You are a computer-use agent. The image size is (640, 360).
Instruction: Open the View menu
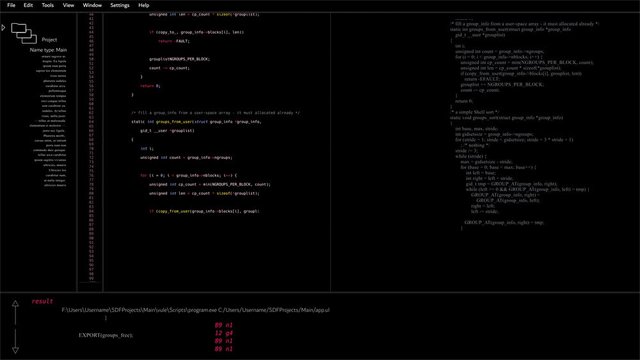click(68, 5)
